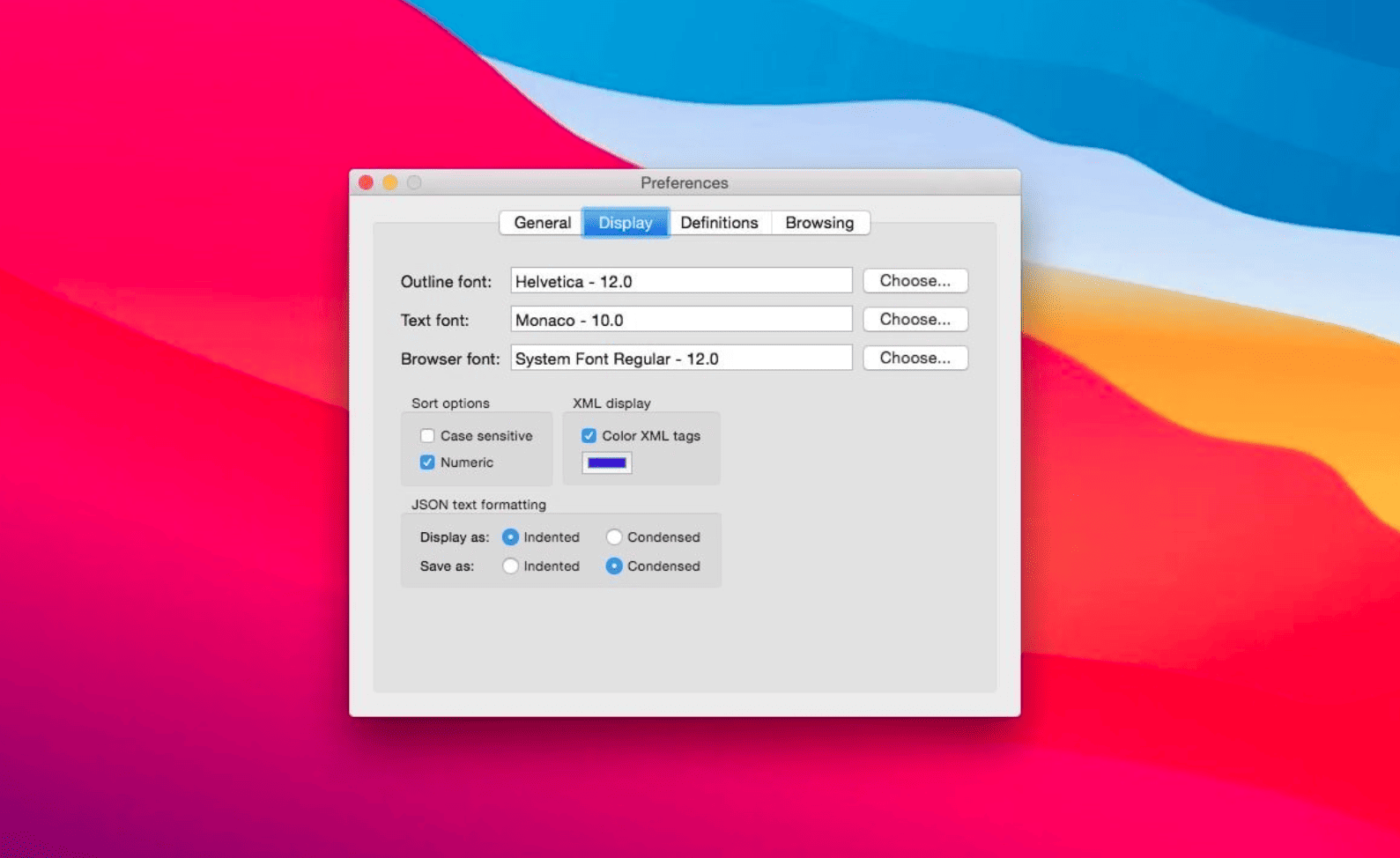Viewport: 1400px width, 858px height.
Task: Set Display as to Indented
Action: tap(510, 537)
